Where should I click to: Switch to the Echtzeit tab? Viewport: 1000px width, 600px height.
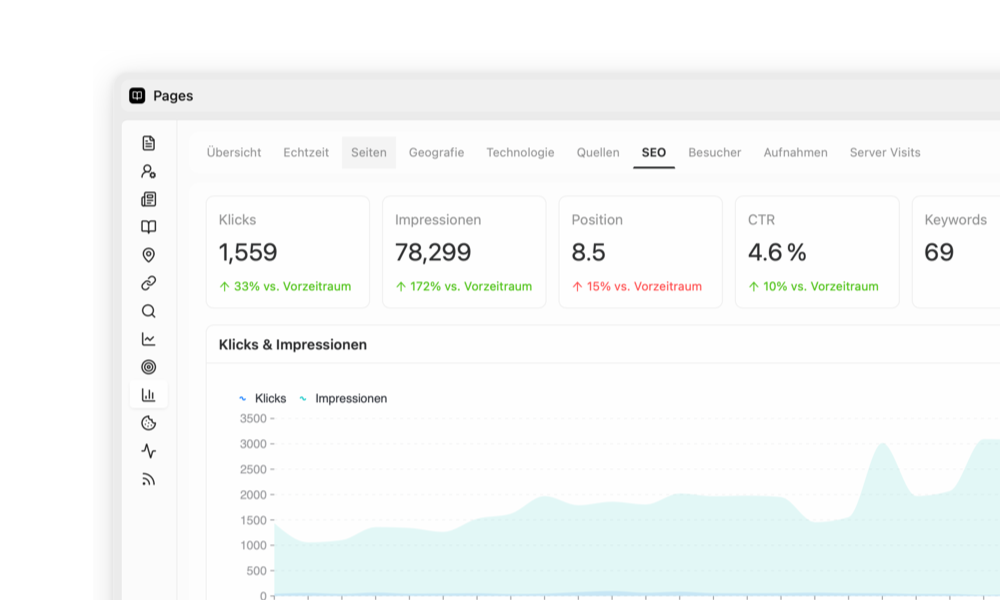click(306, 152)
